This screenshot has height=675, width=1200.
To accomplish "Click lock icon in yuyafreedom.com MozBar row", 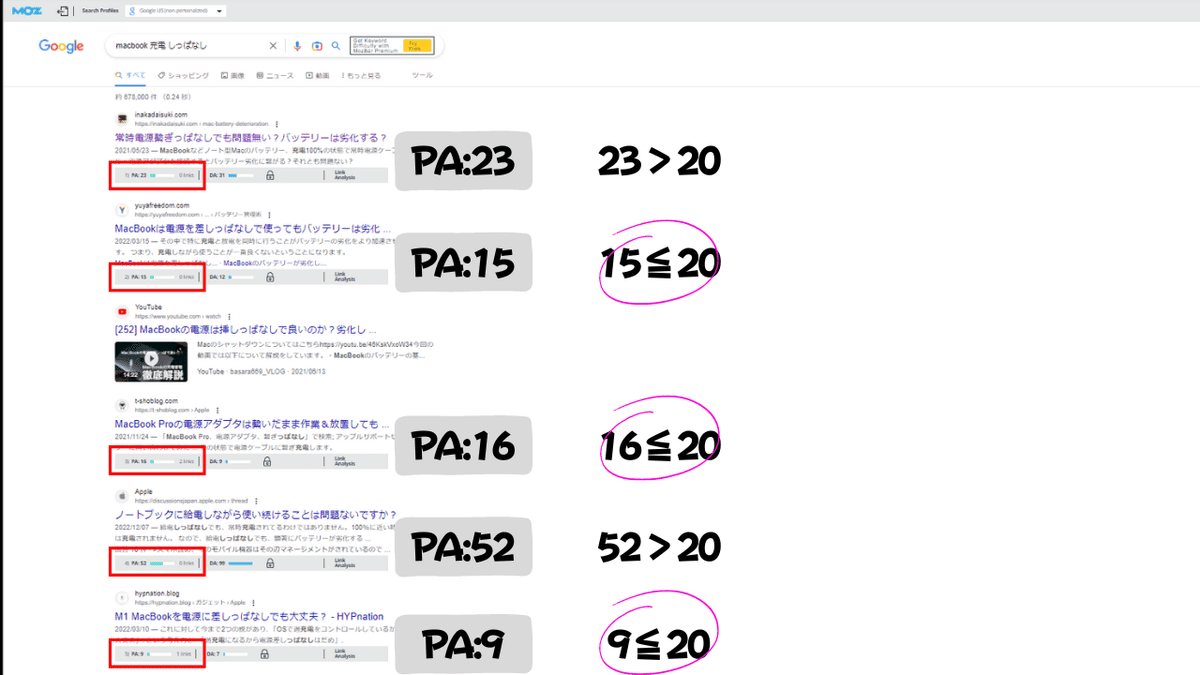I will pos(269,277).
